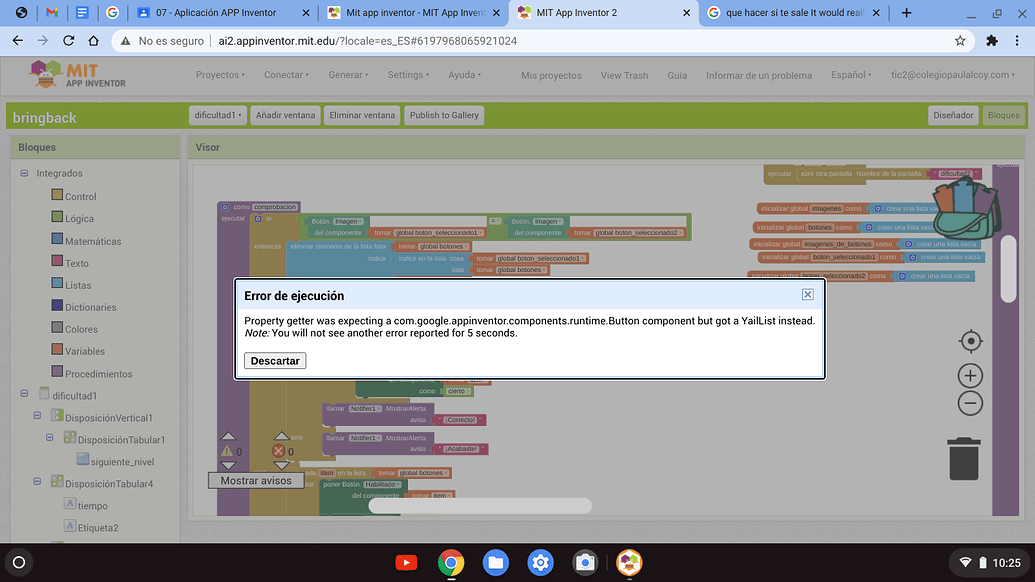Launch YouTube from the shelf
The image size is (1035, 582).
click(406, 562)
